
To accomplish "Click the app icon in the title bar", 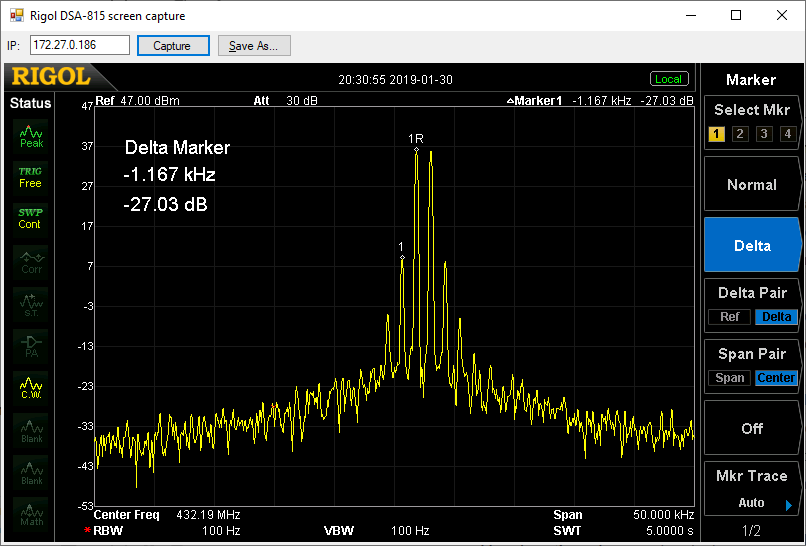I will coord(17,15).
